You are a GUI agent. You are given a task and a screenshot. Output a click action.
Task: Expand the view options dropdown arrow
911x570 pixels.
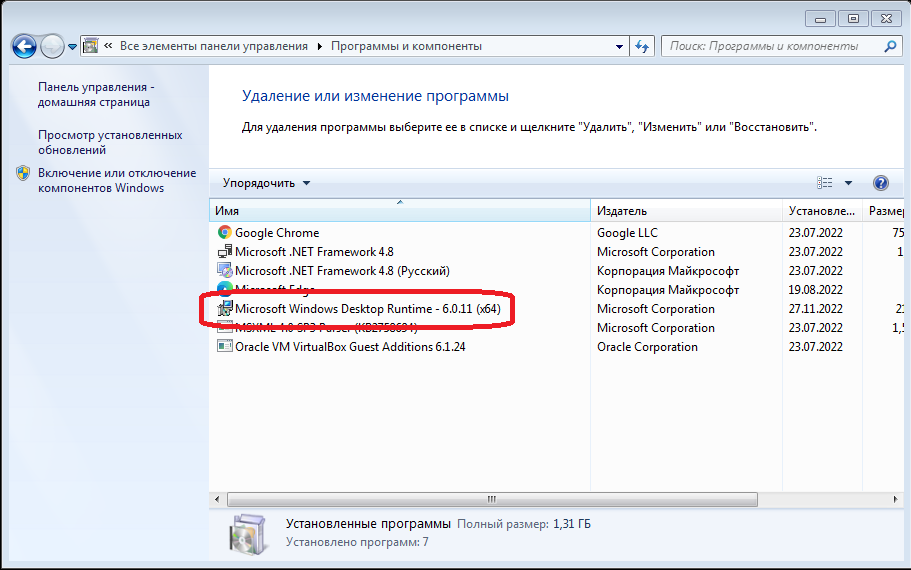pos(848,183)
